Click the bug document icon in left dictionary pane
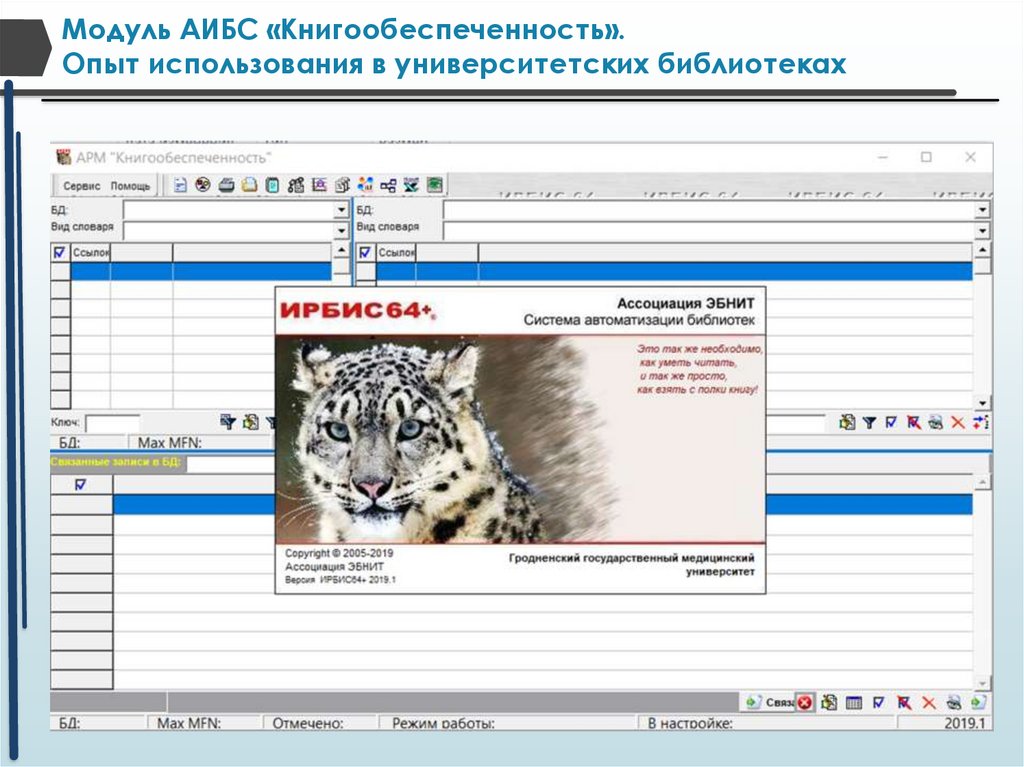Image resolution: width=1024 pixels, height=767 pixels. [x=251, y=422]
